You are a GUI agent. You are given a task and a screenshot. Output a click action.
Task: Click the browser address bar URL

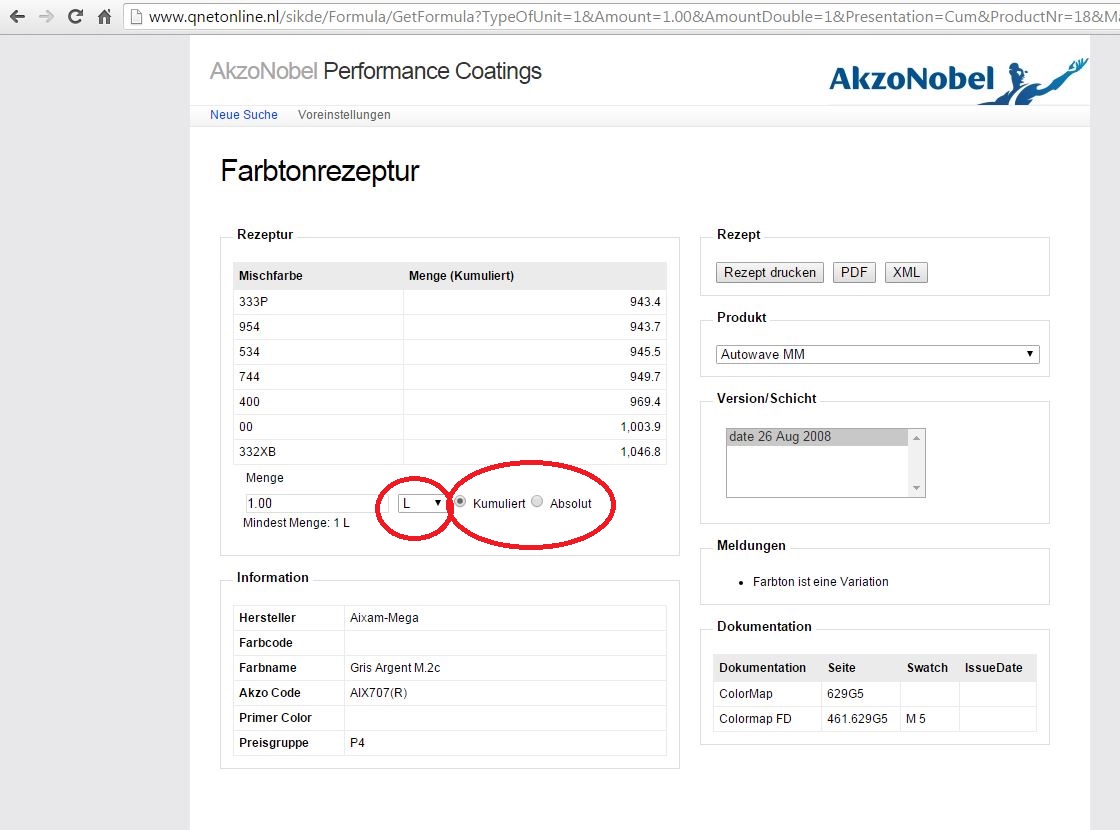click(621, 16)
